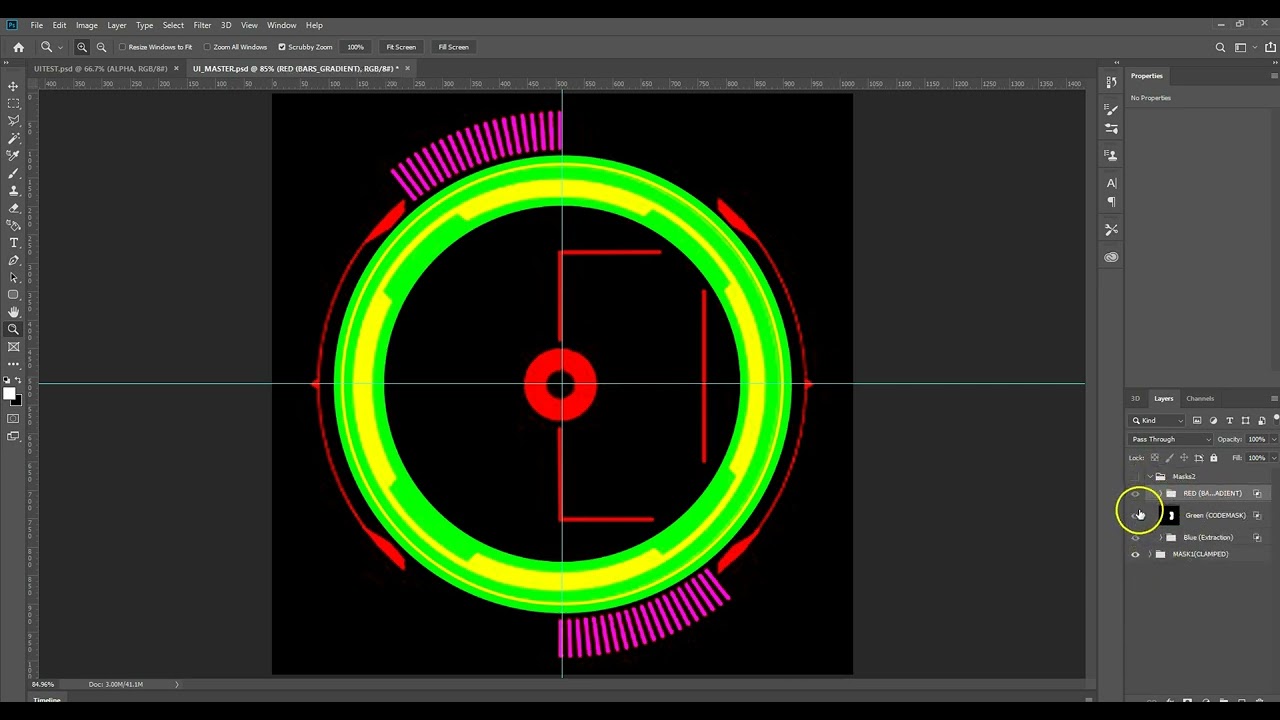This screenshot has height=720, width=1280.
Task: Expand the Blue (Extraction) group
Action: click(1160, 538)
